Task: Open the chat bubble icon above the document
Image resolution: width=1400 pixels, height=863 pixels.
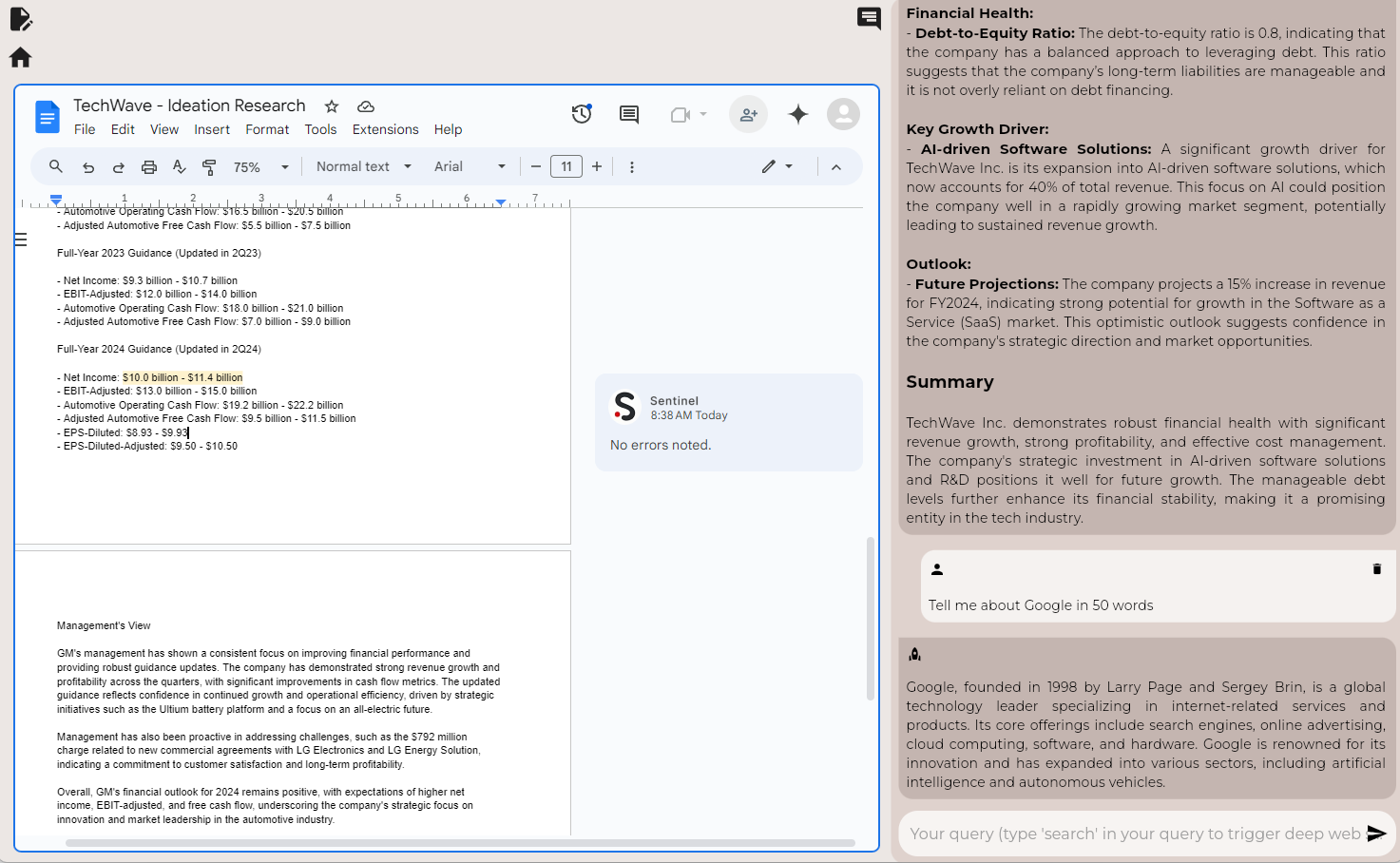Action: [869, 18]
